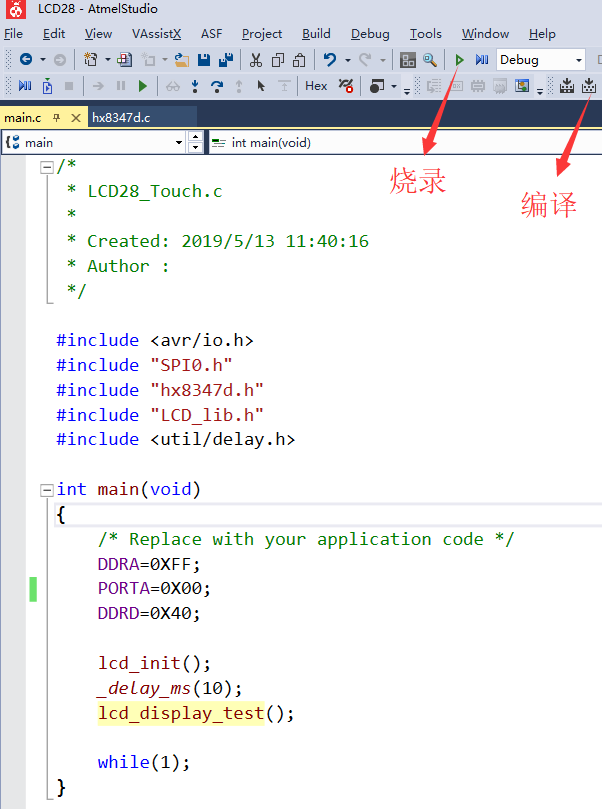Click the #include "SPI0.h" line

point(144,365)
